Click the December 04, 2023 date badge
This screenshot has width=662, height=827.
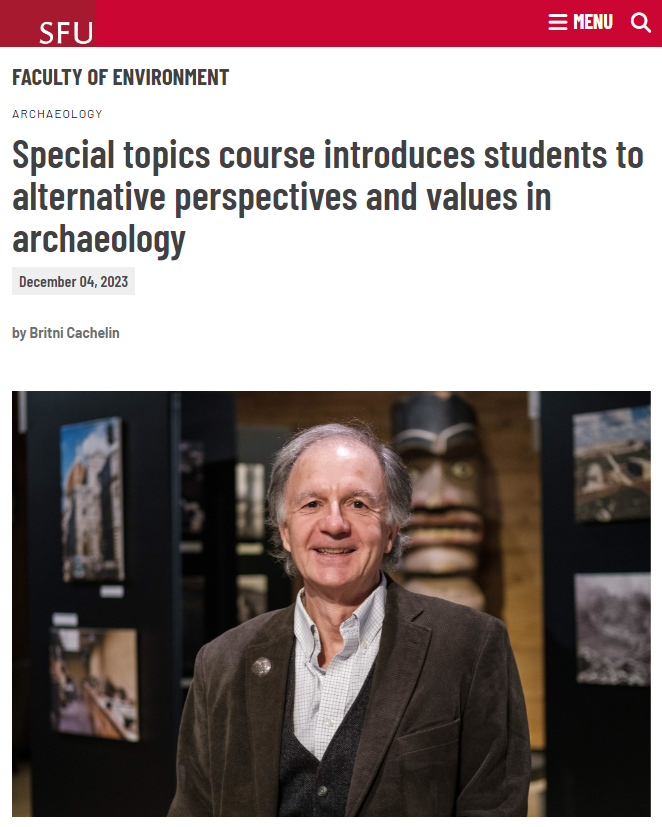click(72, 281)
